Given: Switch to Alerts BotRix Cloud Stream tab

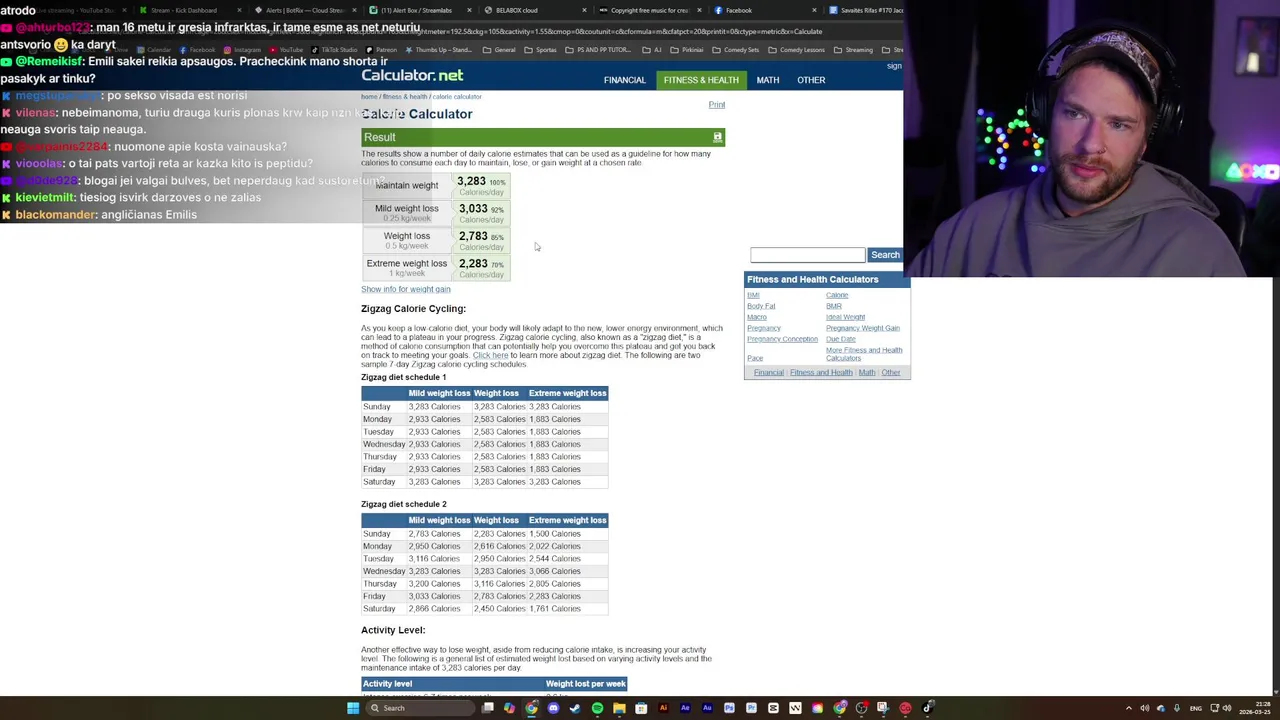Looking at the screenshot, I should tap(305, 10).
